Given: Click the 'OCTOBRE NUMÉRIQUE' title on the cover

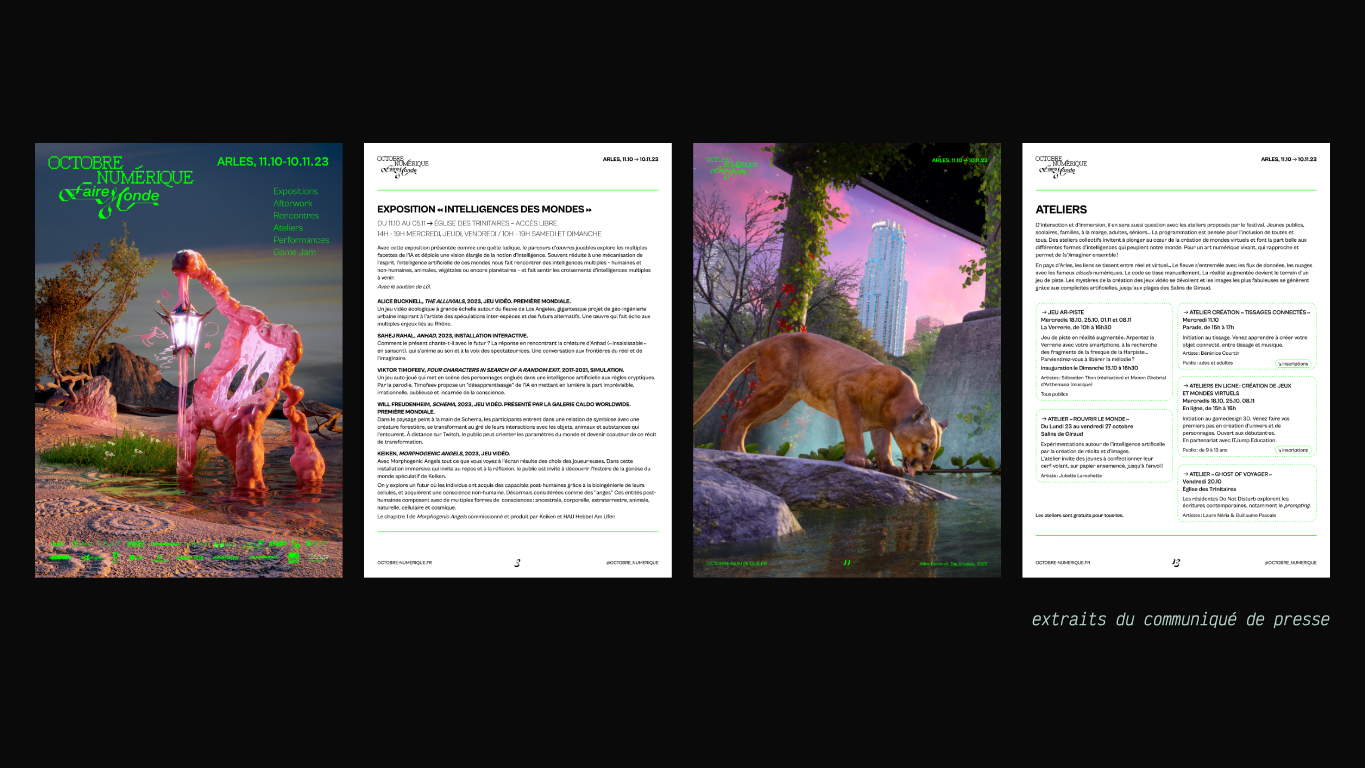Looking at the screenshot, I should tap(121, 170).
